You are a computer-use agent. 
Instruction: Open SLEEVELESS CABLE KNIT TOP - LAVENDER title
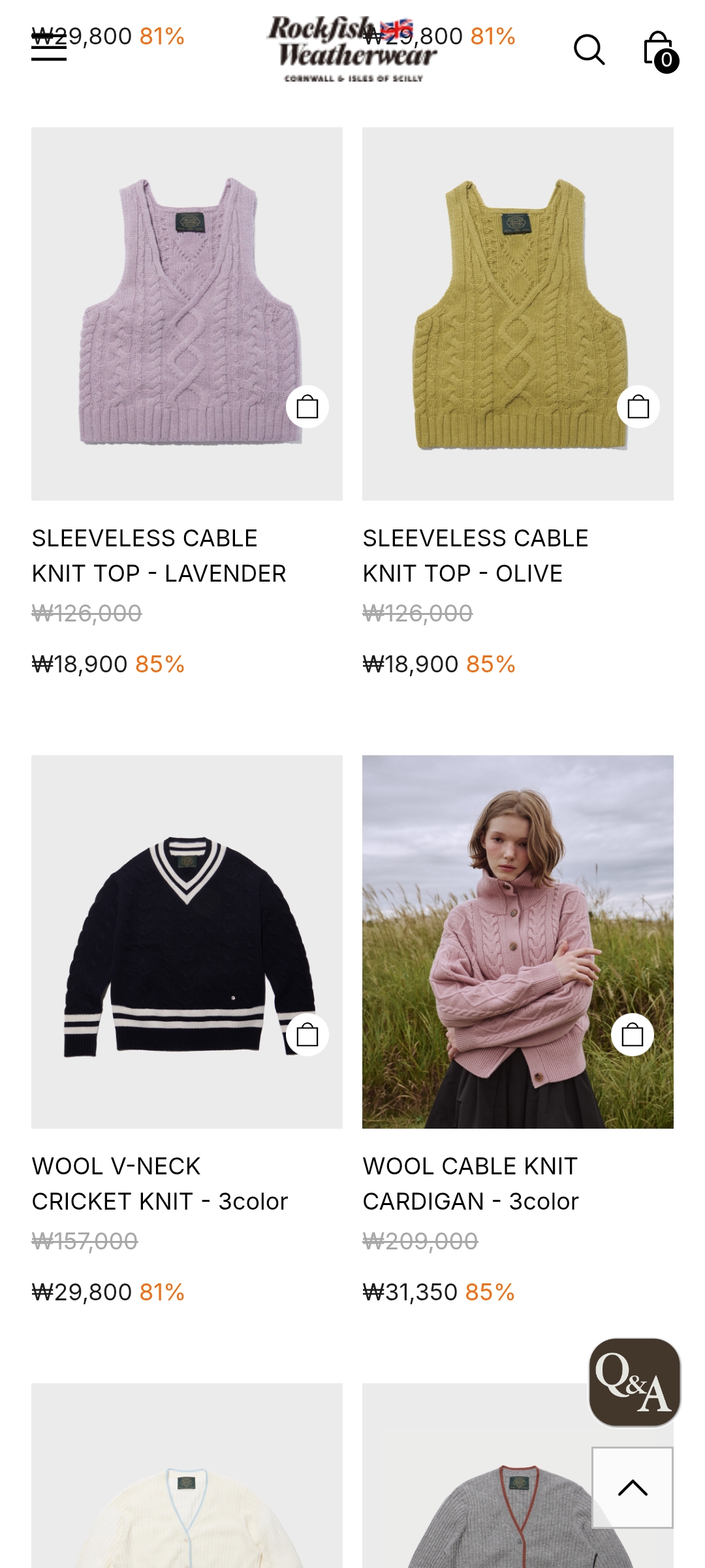pyautogui.click(x=159, y=556)
